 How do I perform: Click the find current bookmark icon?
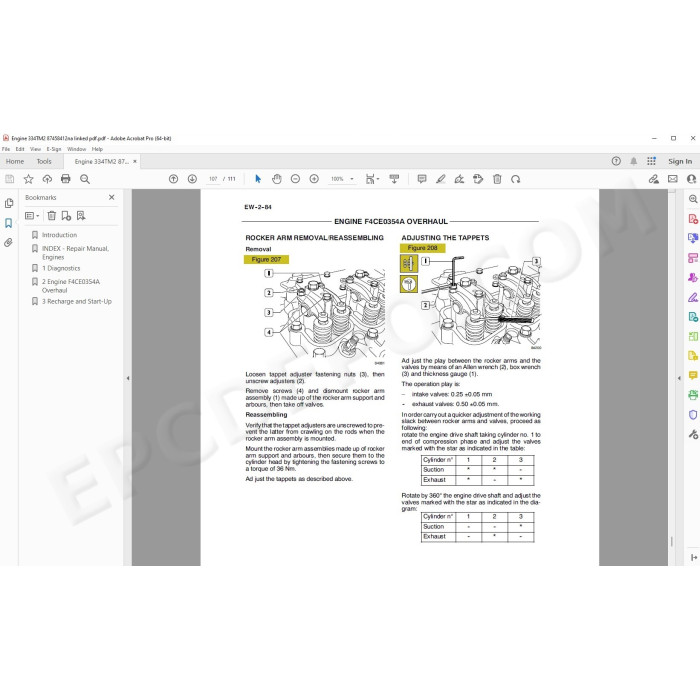point(81,216)
